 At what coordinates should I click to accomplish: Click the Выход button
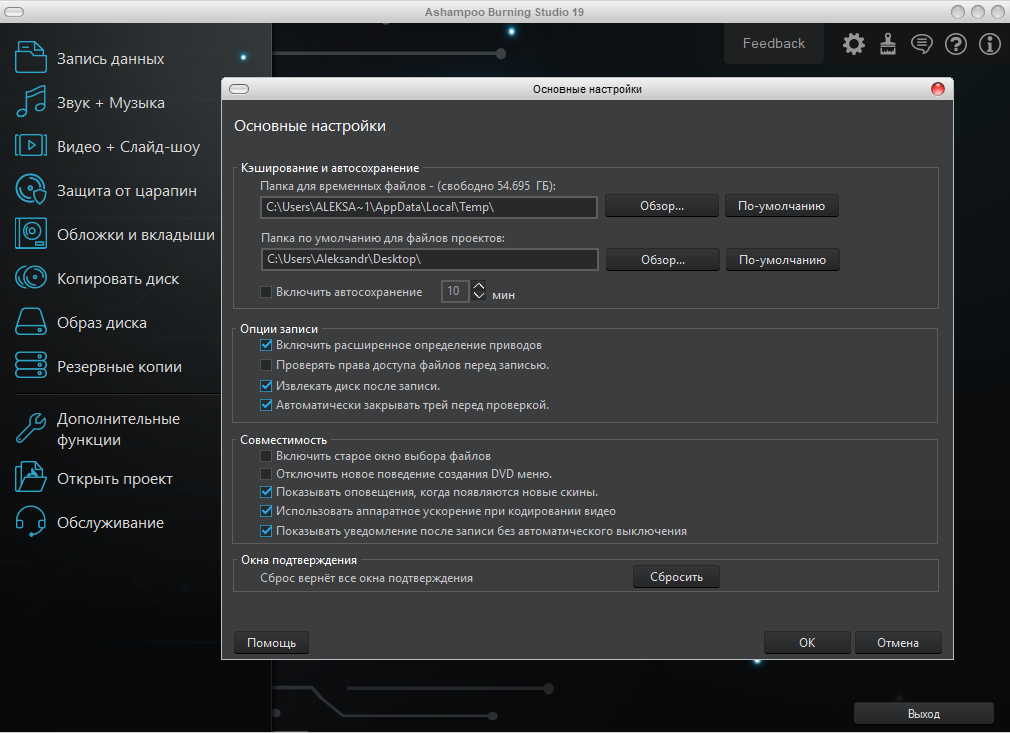click(x=924, y=714)
